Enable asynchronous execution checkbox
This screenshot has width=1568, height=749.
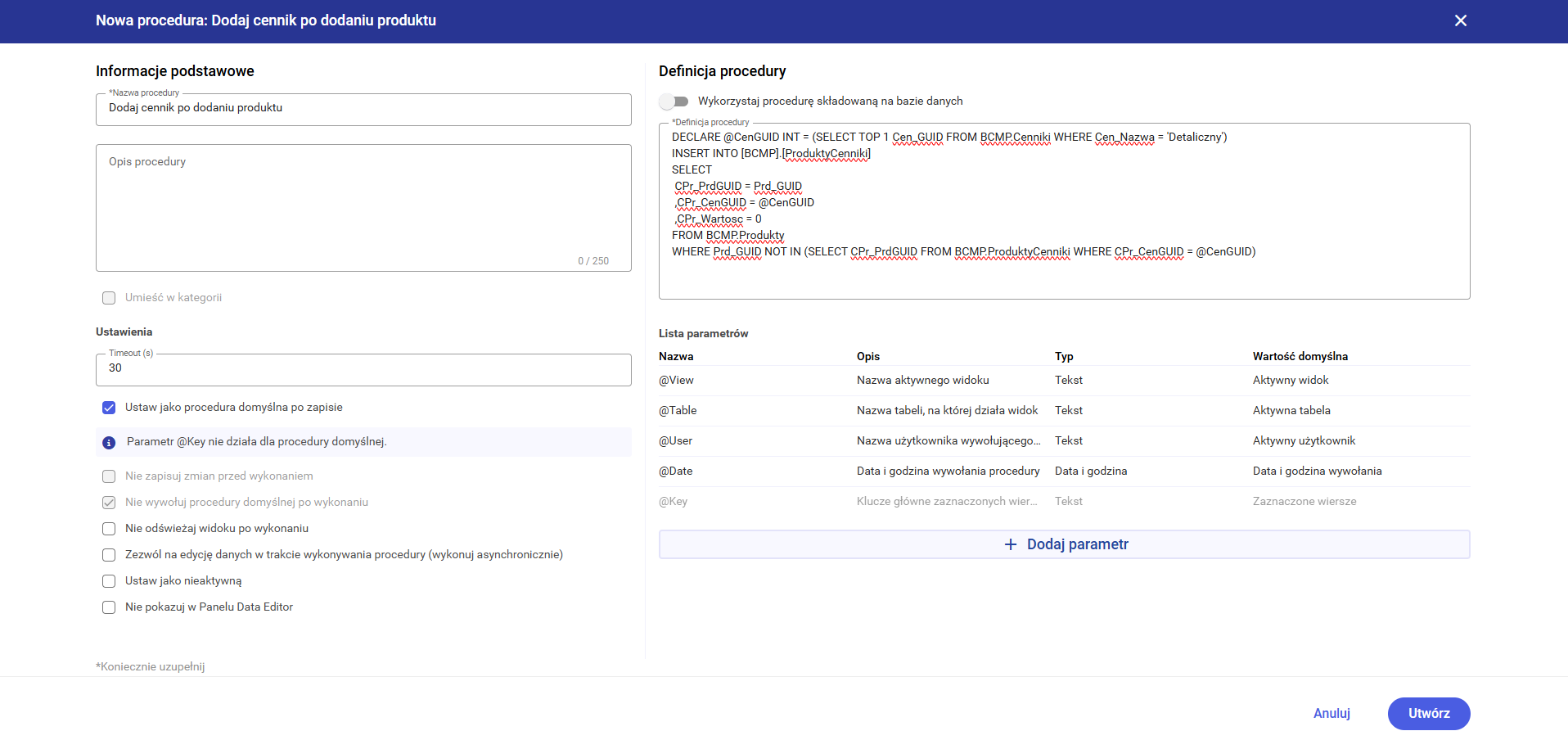coord(109,555)
